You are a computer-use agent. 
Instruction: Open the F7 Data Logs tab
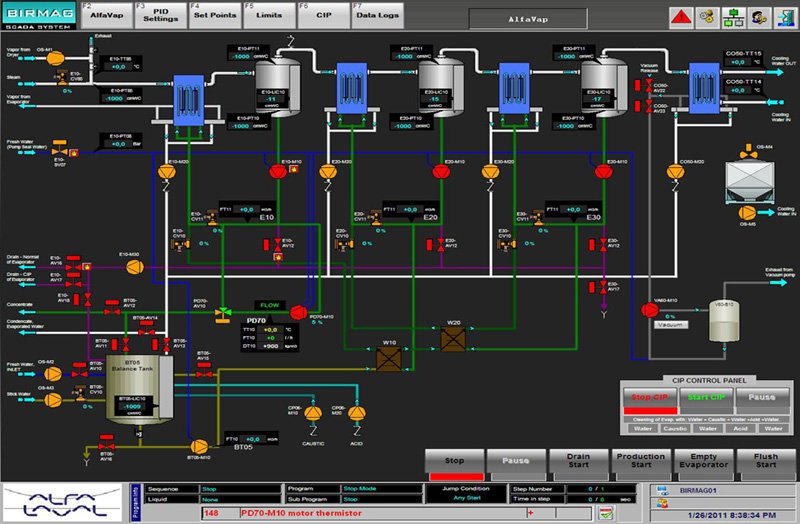pos(378,15)
